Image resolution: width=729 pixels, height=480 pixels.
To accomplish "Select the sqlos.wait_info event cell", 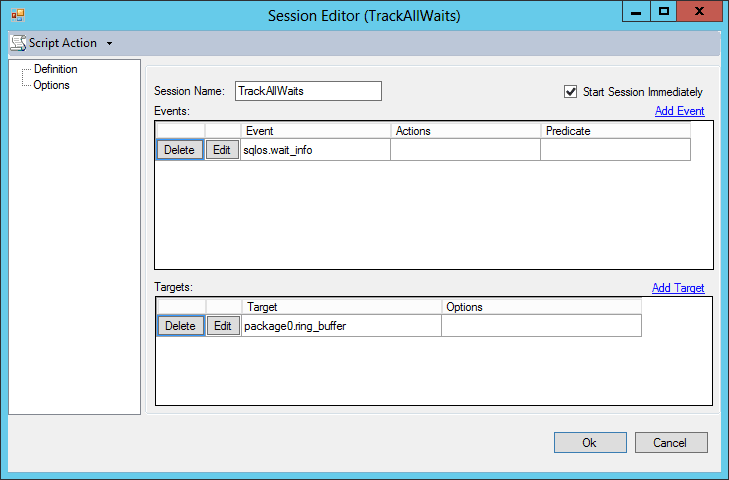I will [x=315, y=150].
